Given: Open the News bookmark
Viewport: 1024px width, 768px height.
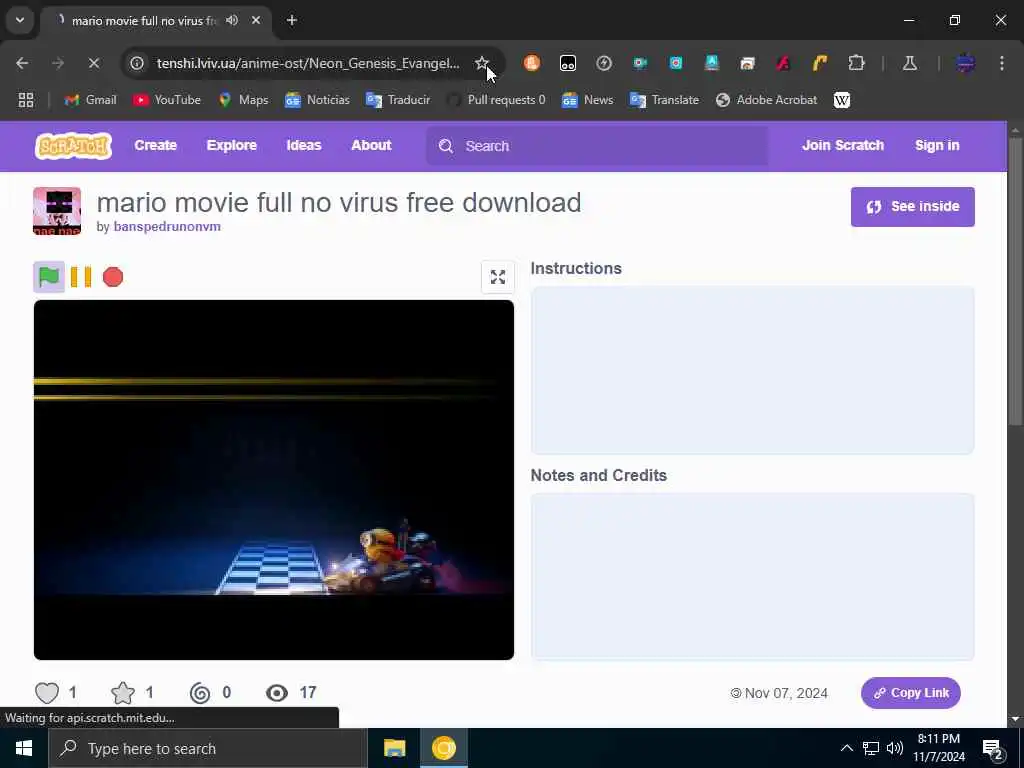Looking at the screenshot, I should click(x=587, y=100).
